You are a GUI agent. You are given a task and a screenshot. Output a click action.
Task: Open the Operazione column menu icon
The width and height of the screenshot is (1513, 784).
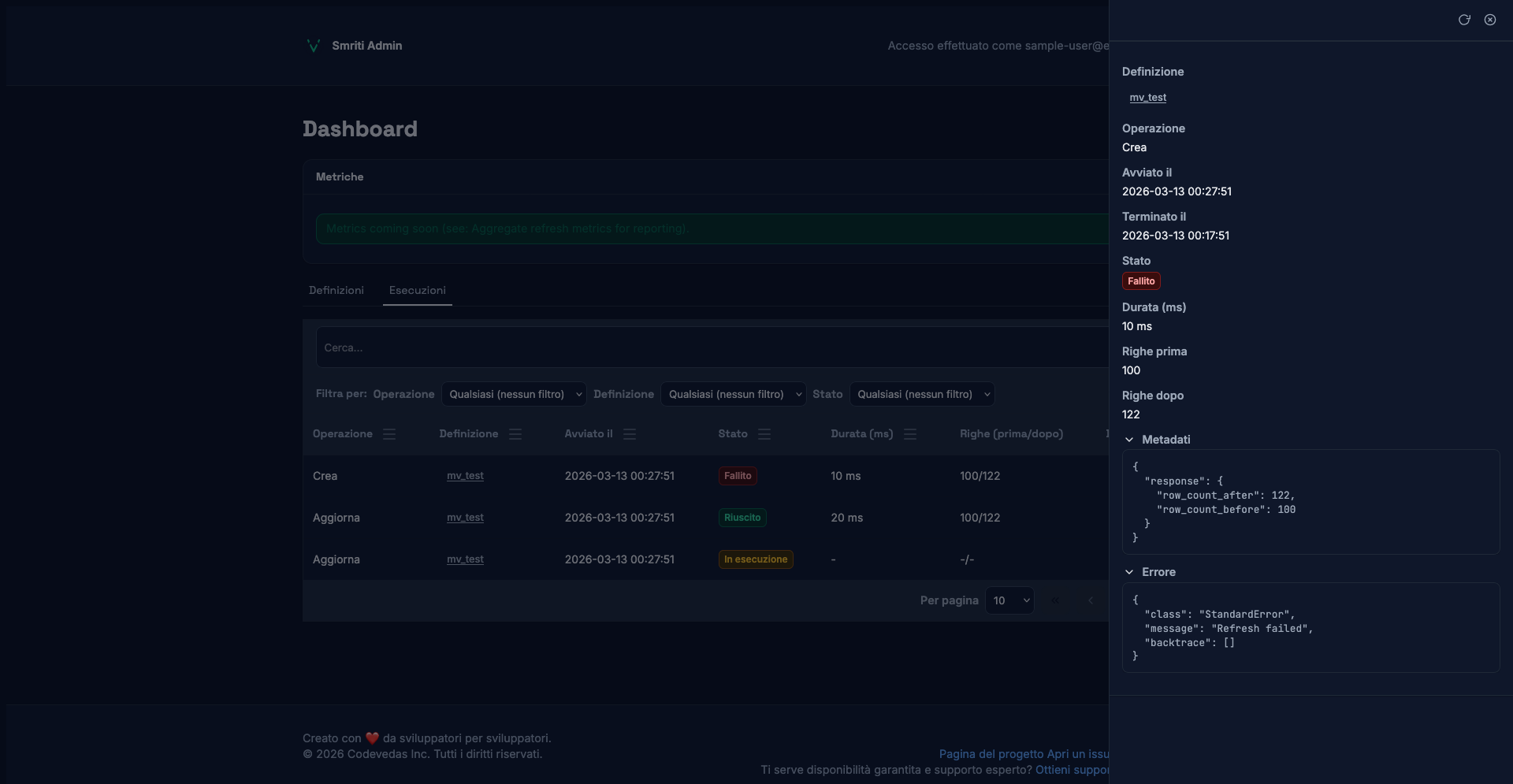389,434
